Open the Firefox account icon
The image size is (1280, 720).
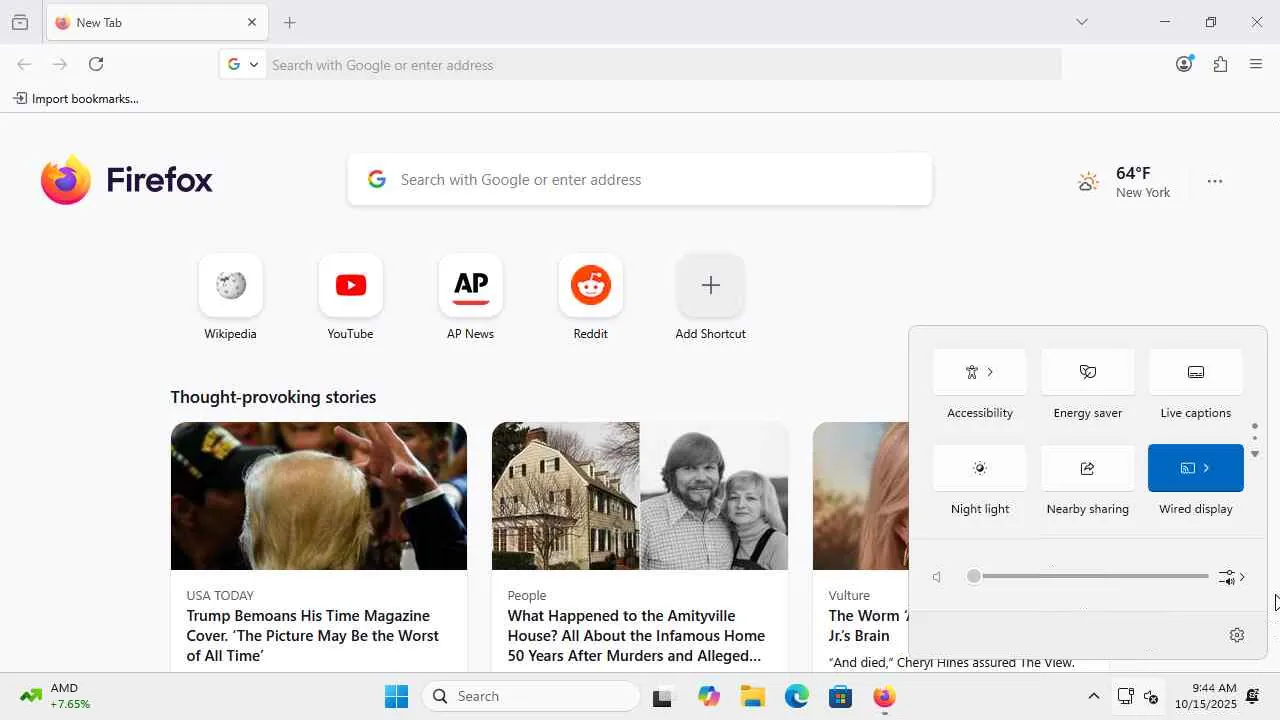(x=1184, y=64)
